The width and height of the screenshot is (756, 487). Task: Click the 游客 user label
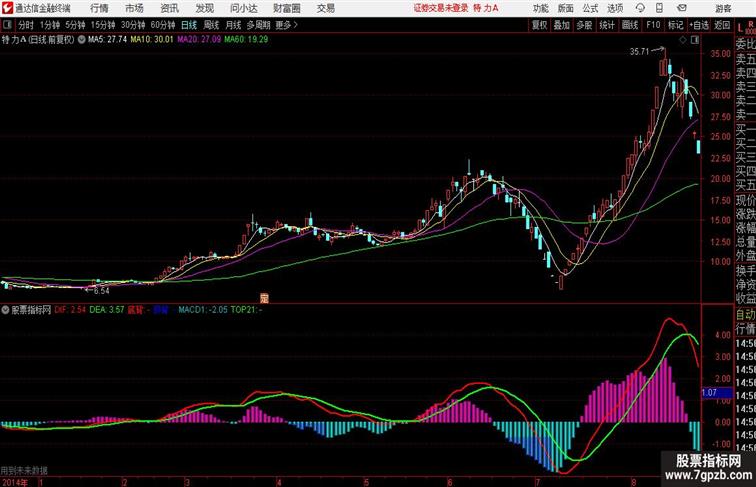(723, 8)
